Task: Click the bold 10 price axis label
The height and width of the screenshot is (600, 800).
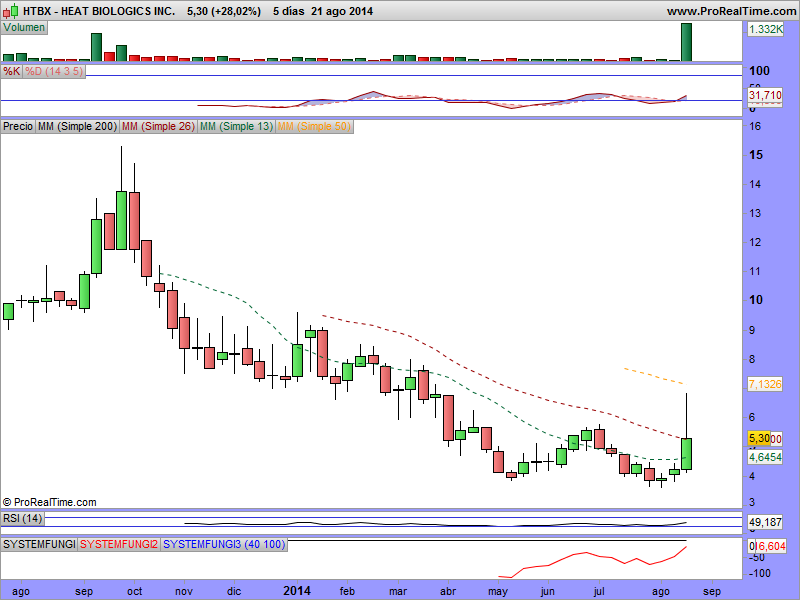Action: (x=756, y=300)
